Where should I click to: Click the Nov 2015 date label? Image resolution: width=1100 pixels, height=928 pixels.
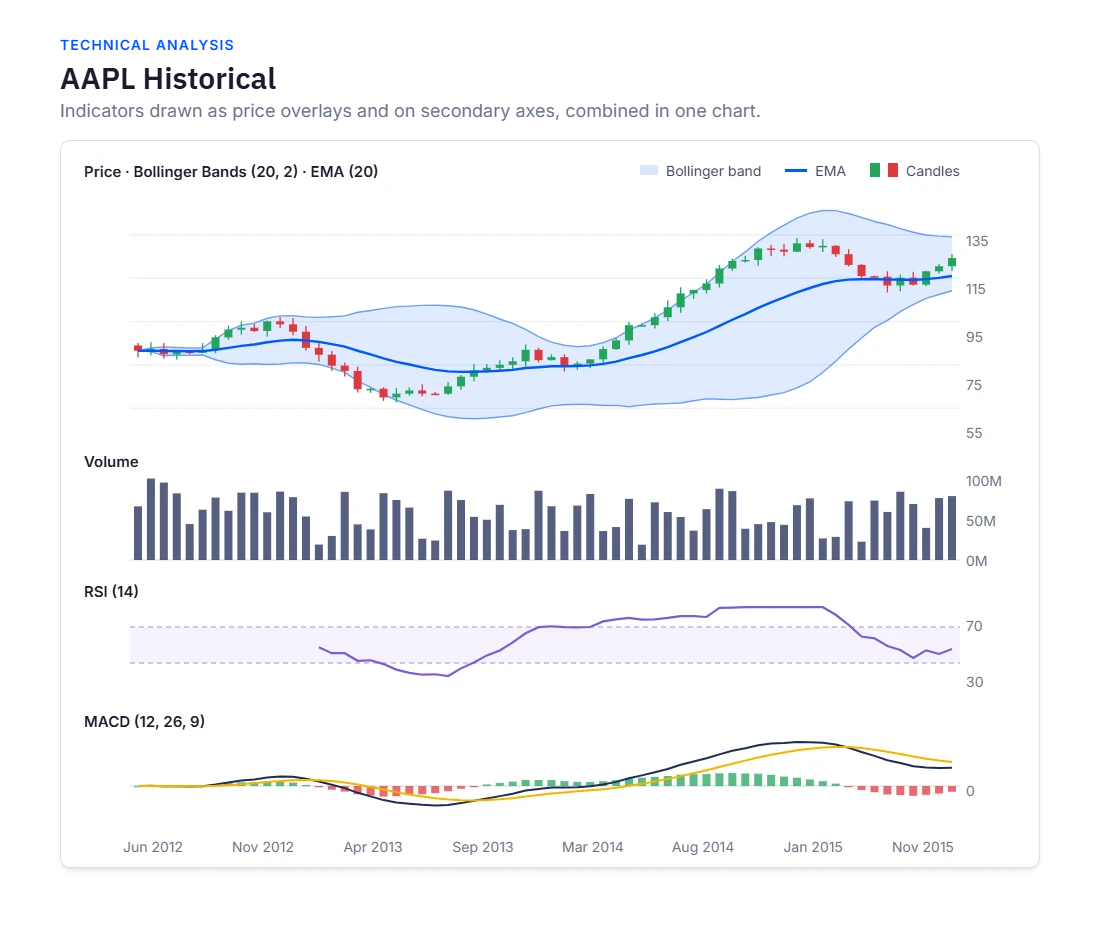923,847
